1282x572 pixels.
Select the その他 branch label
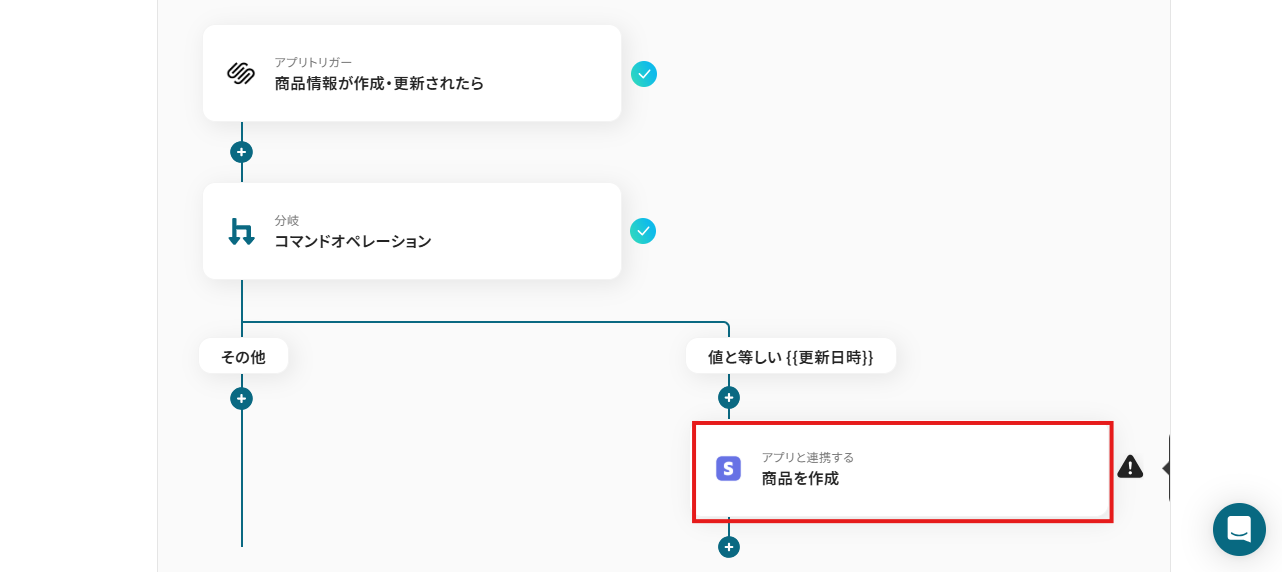pyautogui.click(x=243, y=356)
